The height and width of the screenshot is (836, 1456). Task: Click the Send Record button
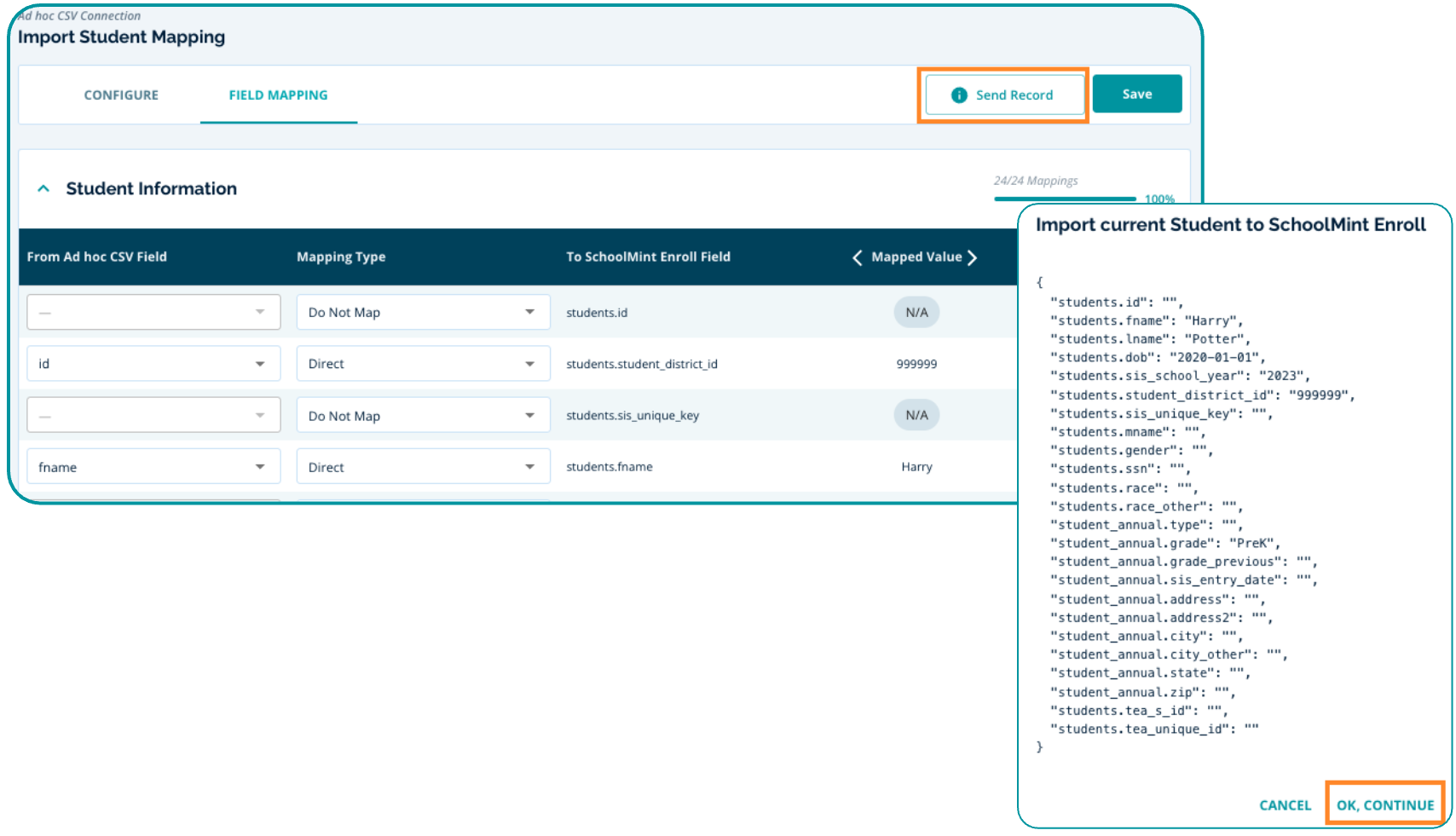[x=1004, y=95]
